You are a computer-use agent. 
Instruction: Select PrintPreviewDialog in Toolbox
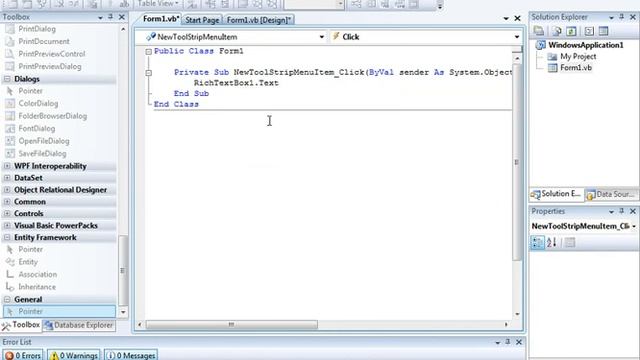point(49,66)
